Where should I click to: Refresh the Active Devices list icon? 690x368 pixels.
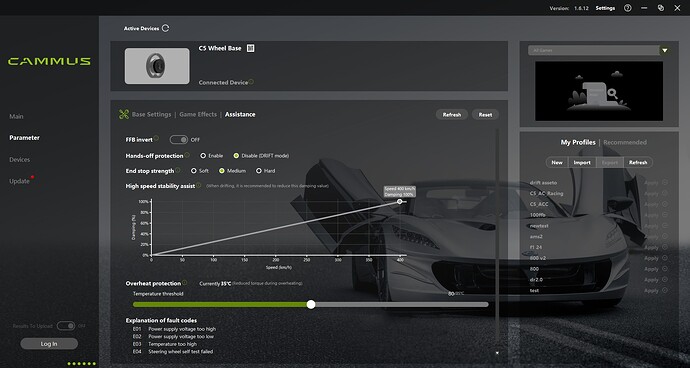pyautogui.click(x=165, y=28)
